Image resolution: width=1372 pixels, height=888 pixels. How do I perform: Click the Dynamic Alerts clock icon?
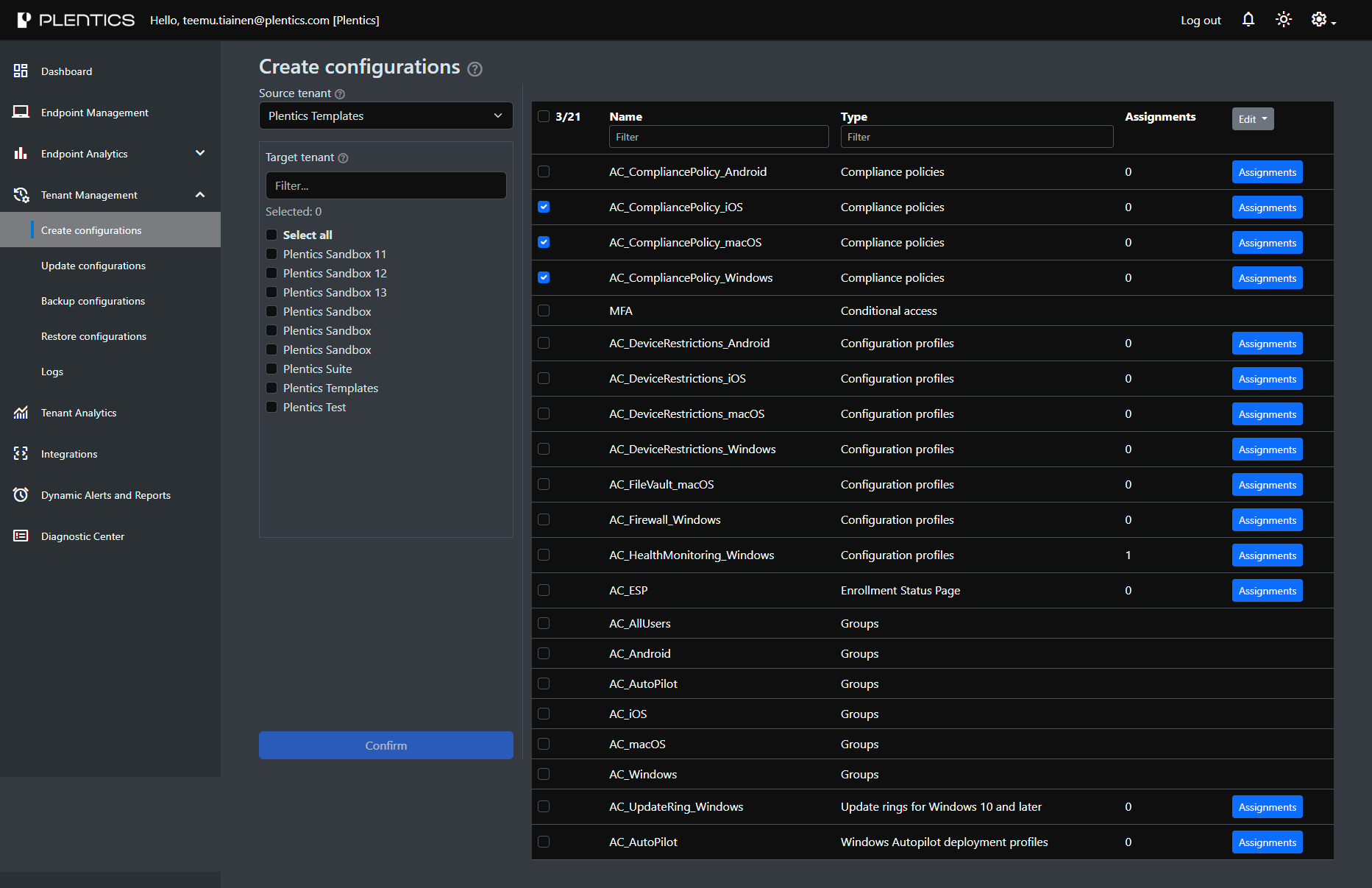[21, 495]
